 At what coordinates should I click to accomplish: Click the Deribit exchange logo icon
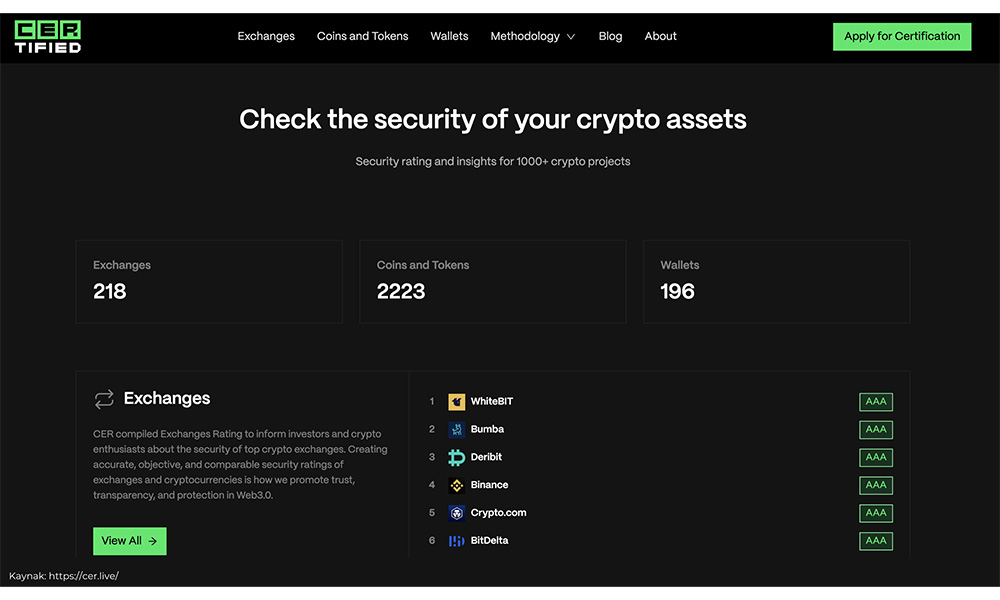457,457
